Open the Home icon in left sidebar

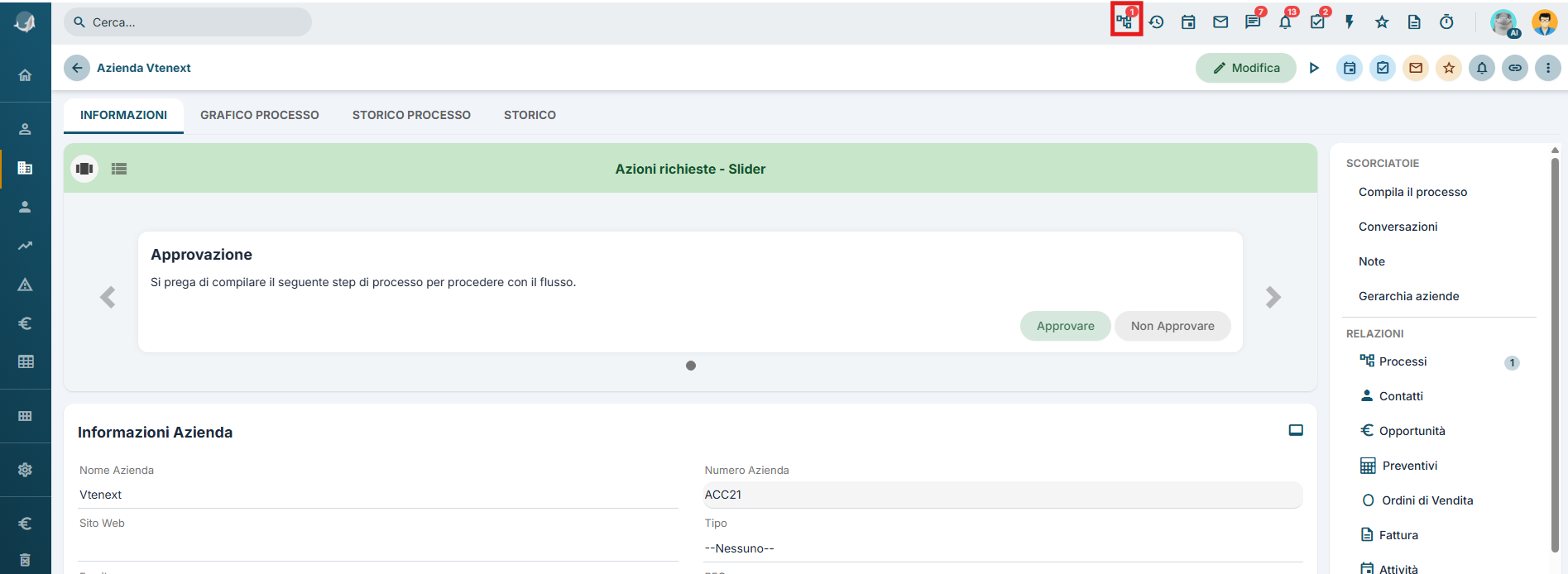[26, 75]
